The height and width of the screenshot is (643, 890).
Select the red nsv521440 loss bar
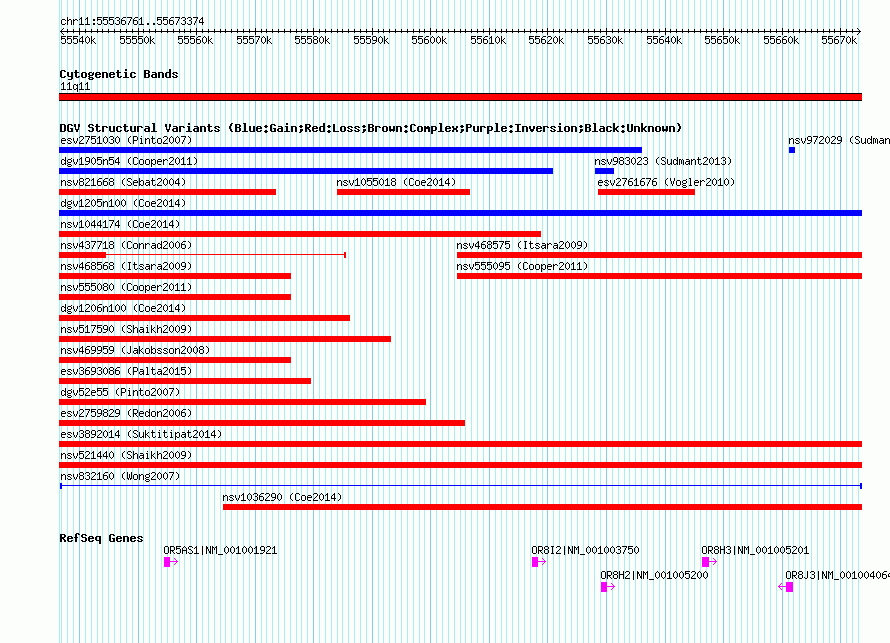coord(460,465)
